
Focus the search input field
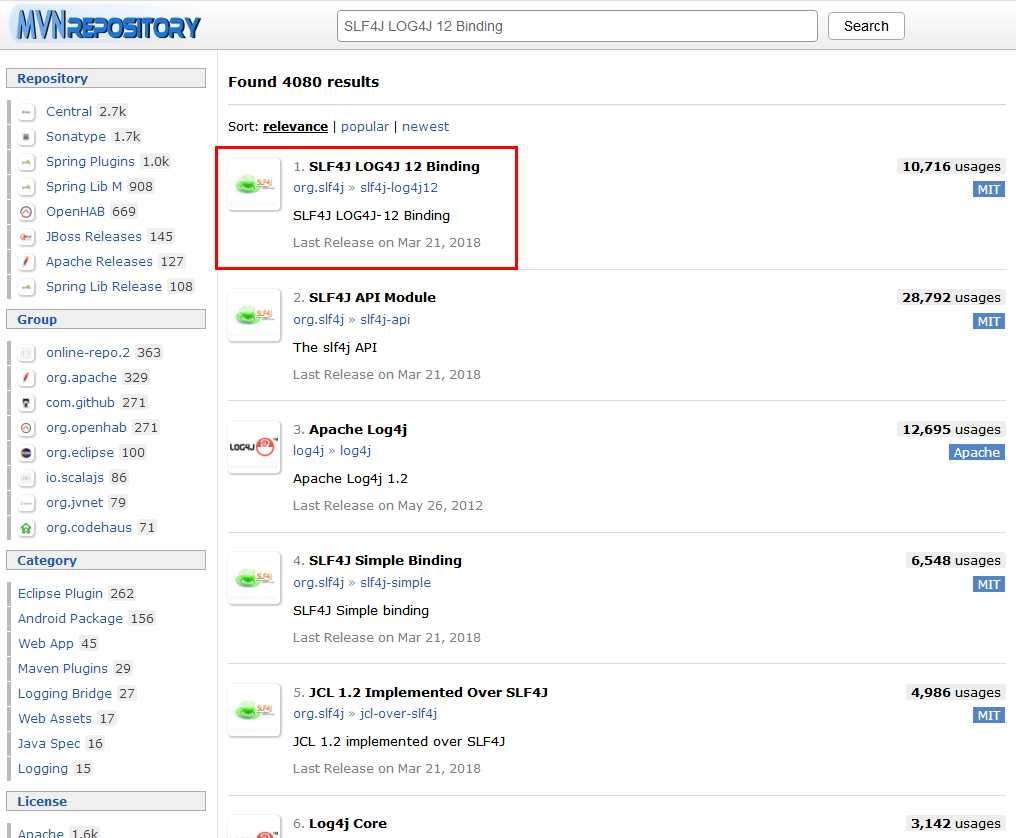pyautogui.click(x=577, y=26)
